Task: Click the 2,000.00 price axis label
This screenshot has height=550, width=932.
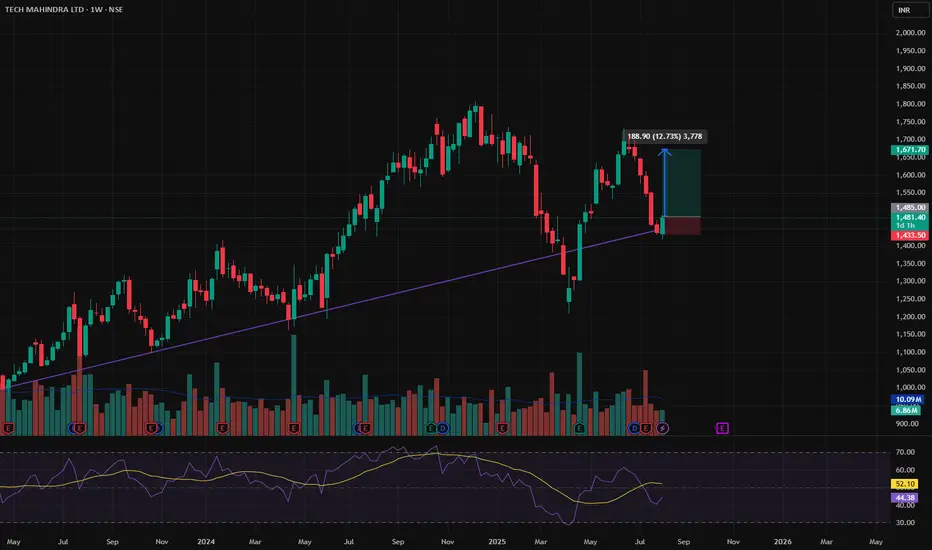Action: [911, 33]
